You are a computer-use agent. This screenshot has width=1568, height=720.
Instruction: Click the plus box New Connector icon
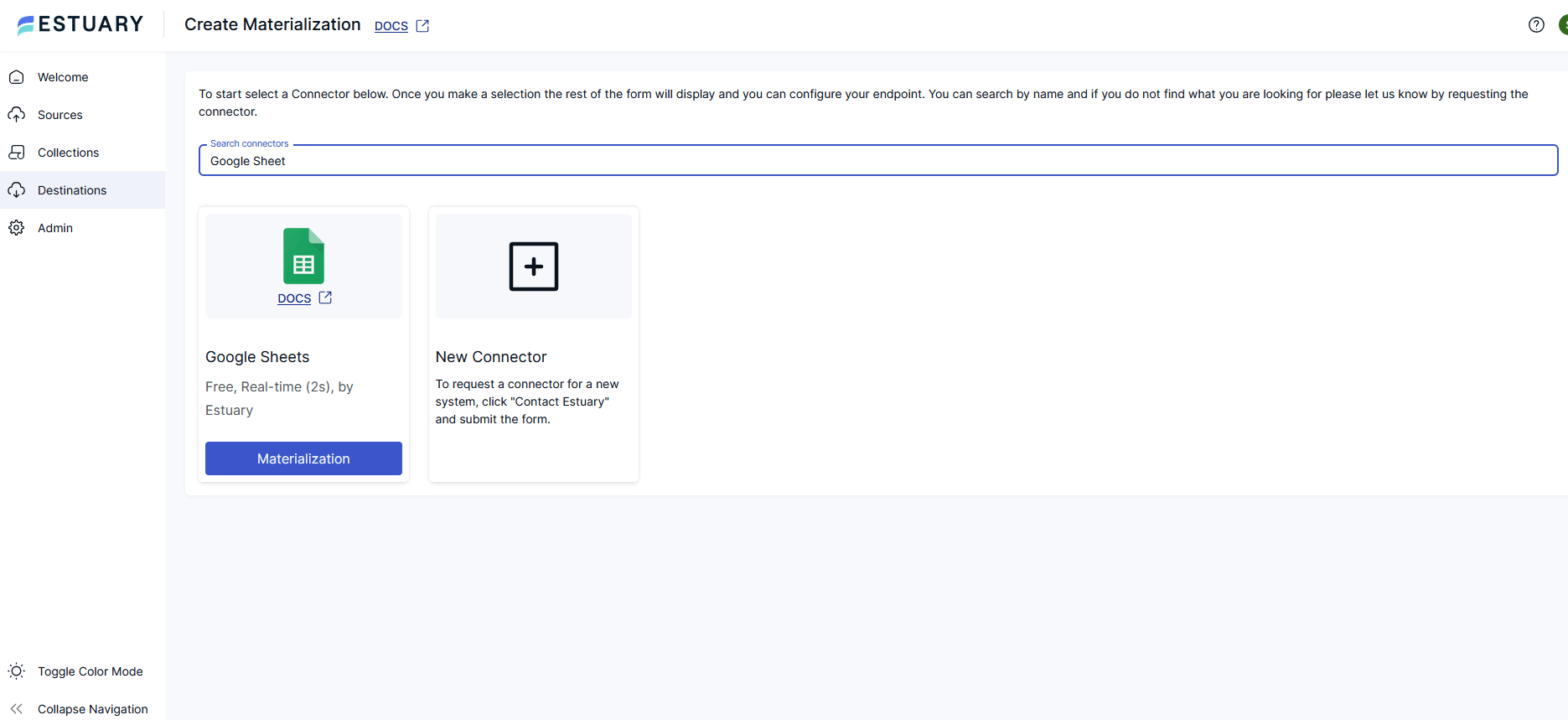534,267
